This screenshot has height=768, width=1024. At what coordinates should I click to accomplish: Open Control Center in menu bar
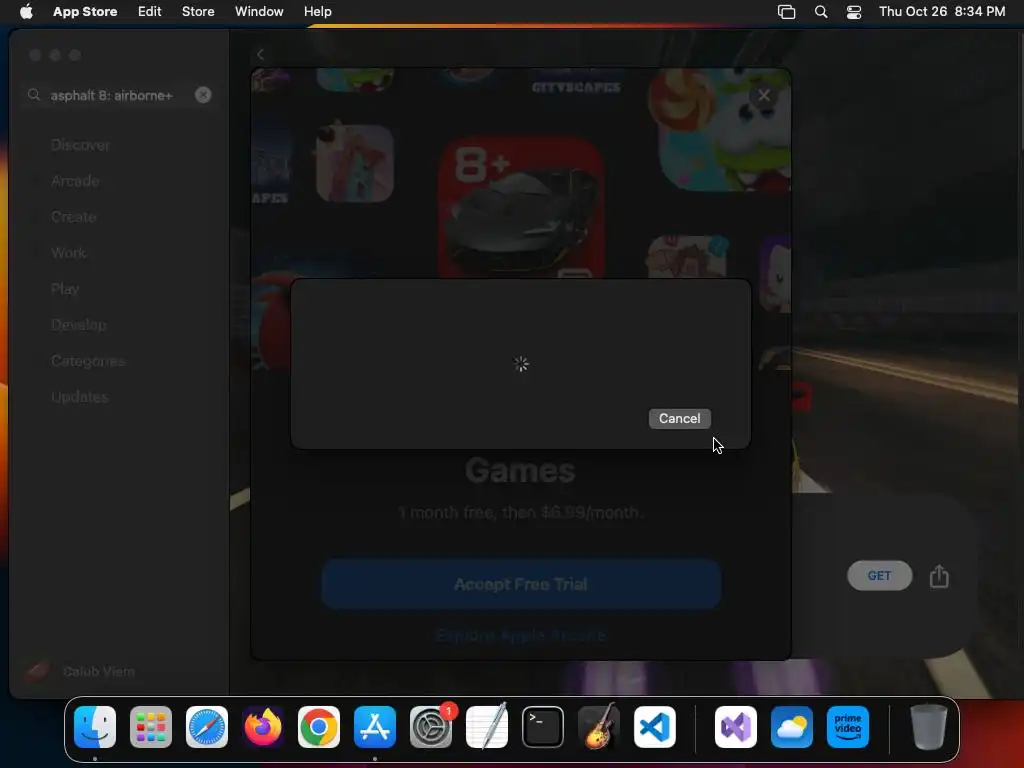[x=854, y=12]
